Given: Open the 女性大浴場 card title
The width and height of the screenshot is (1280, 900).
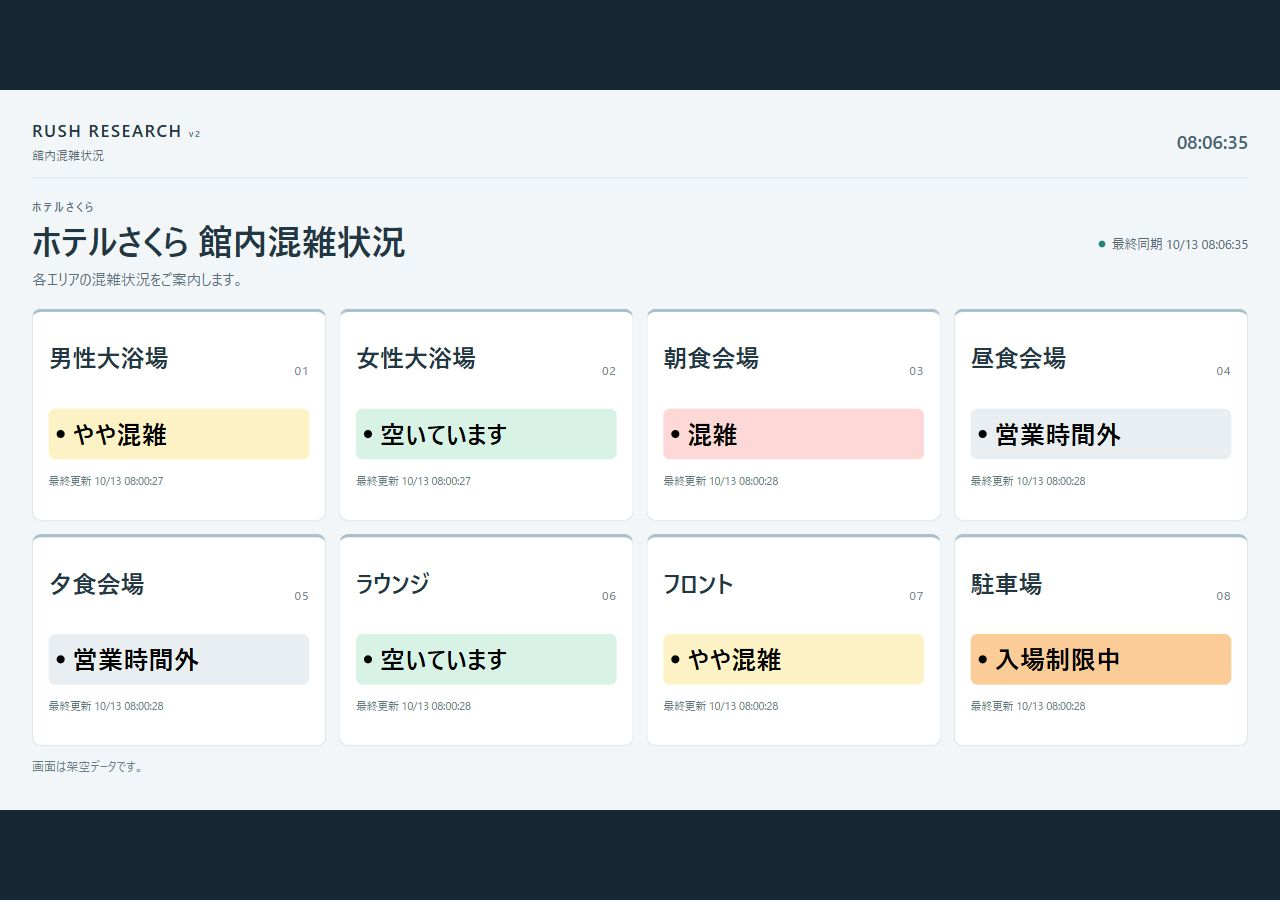Looking at the screenshot, I should [x=416, y=358].
